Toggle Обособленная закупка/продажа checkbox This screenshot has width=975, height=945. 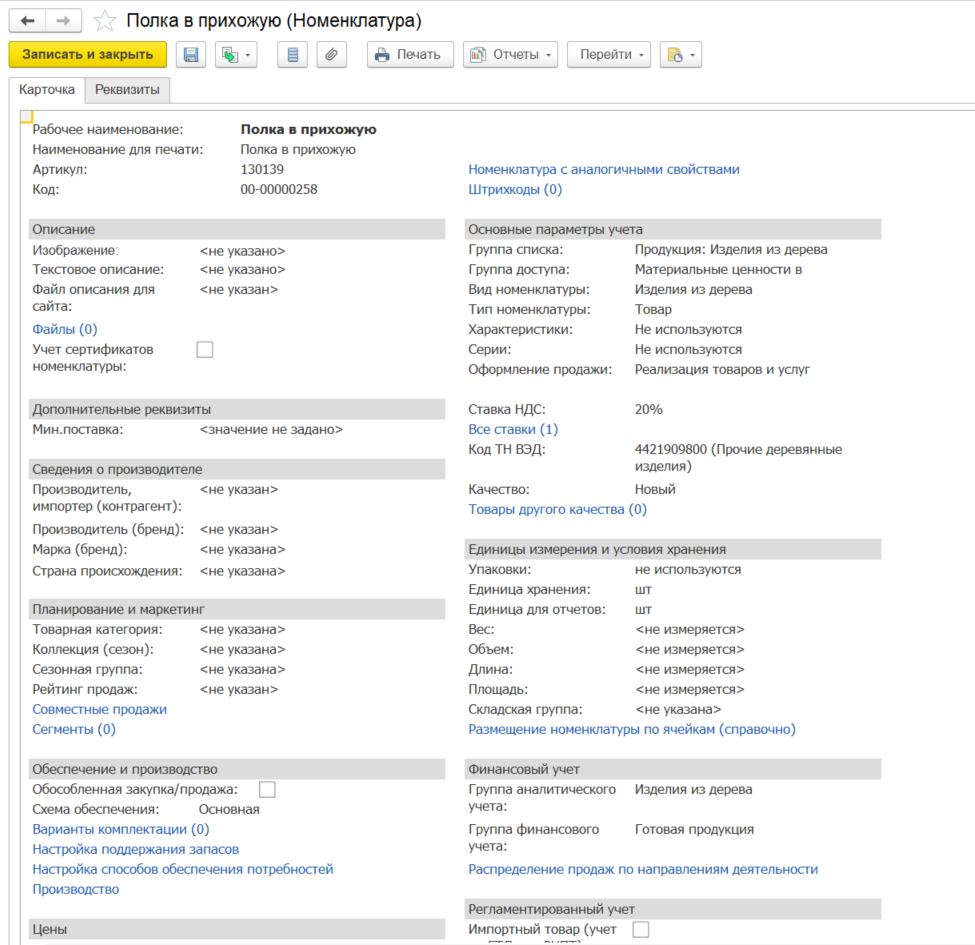tap(267, 789)
